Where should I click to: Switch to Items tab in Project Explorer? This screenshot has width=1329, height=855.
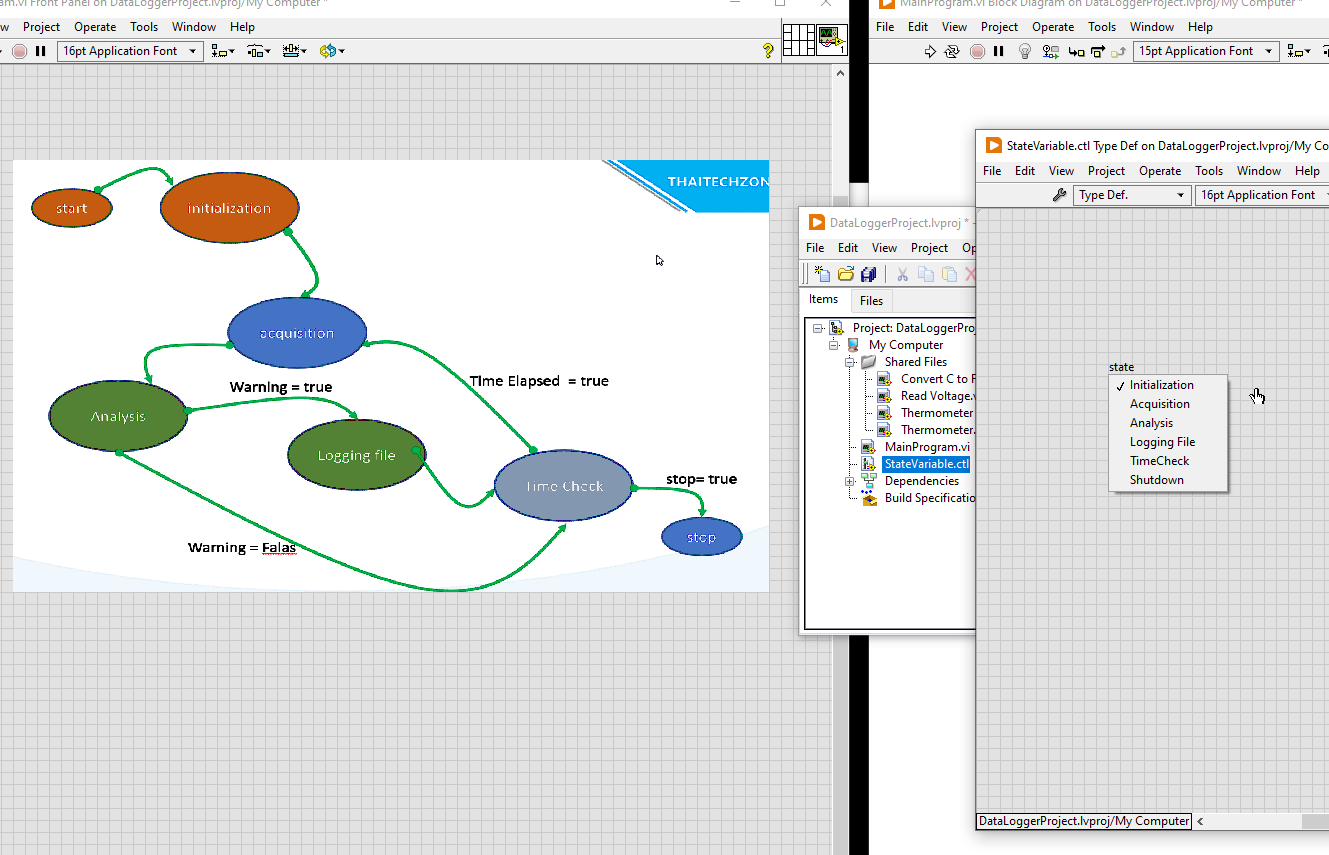click(824, 299)
